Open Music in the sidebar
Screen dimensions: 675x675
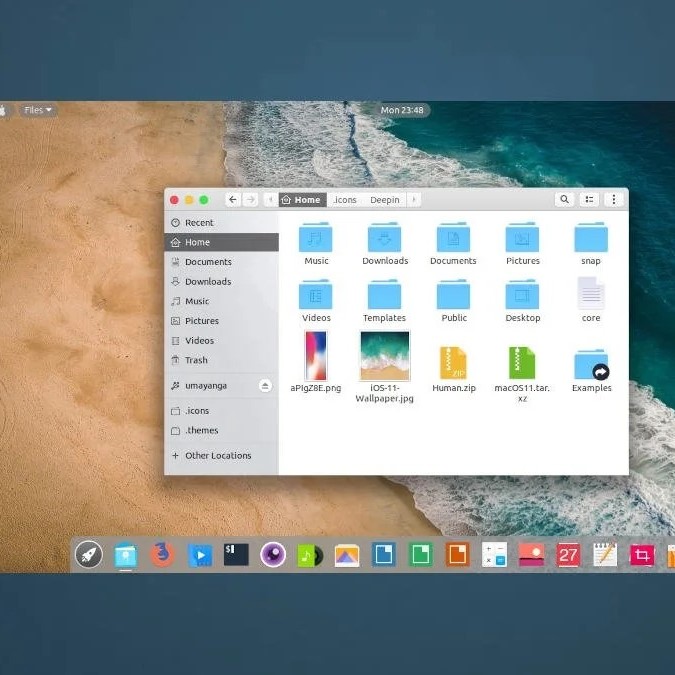pyautogui.click(x=221, y=301)
